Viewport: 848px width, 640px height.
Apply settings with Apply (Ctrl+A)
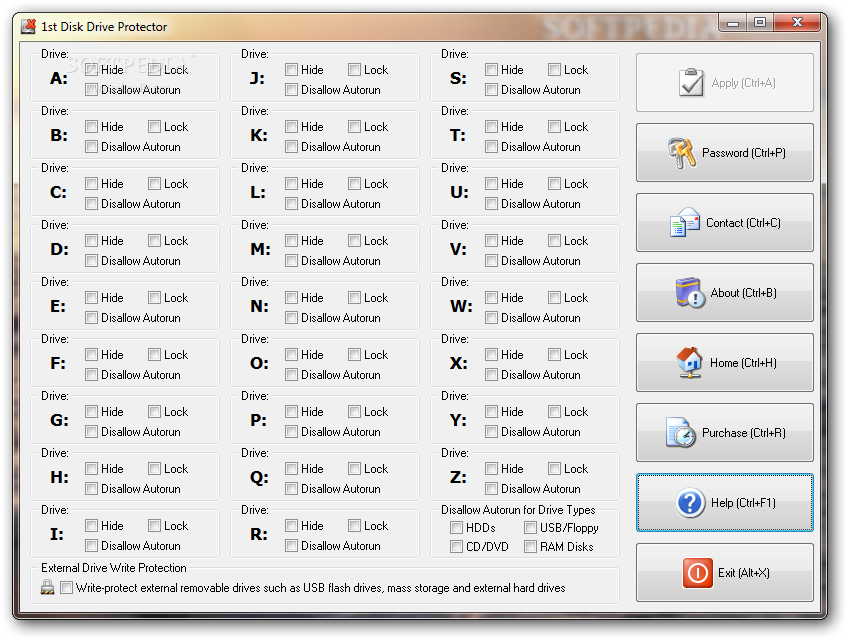point(725,83)
